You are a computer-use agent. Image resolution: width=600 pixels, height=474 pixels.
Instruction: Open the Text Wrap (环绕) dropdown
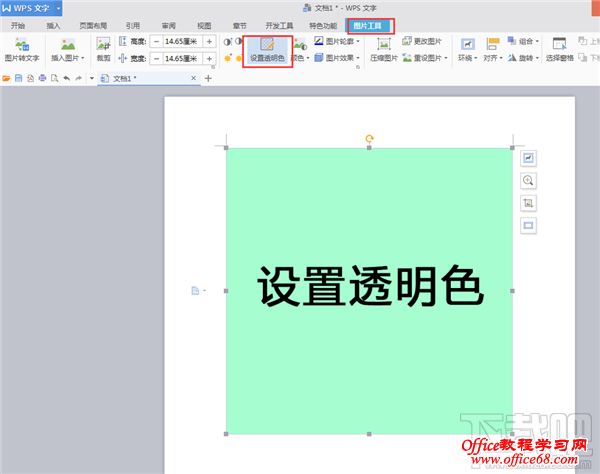click(x=467, y=51)
